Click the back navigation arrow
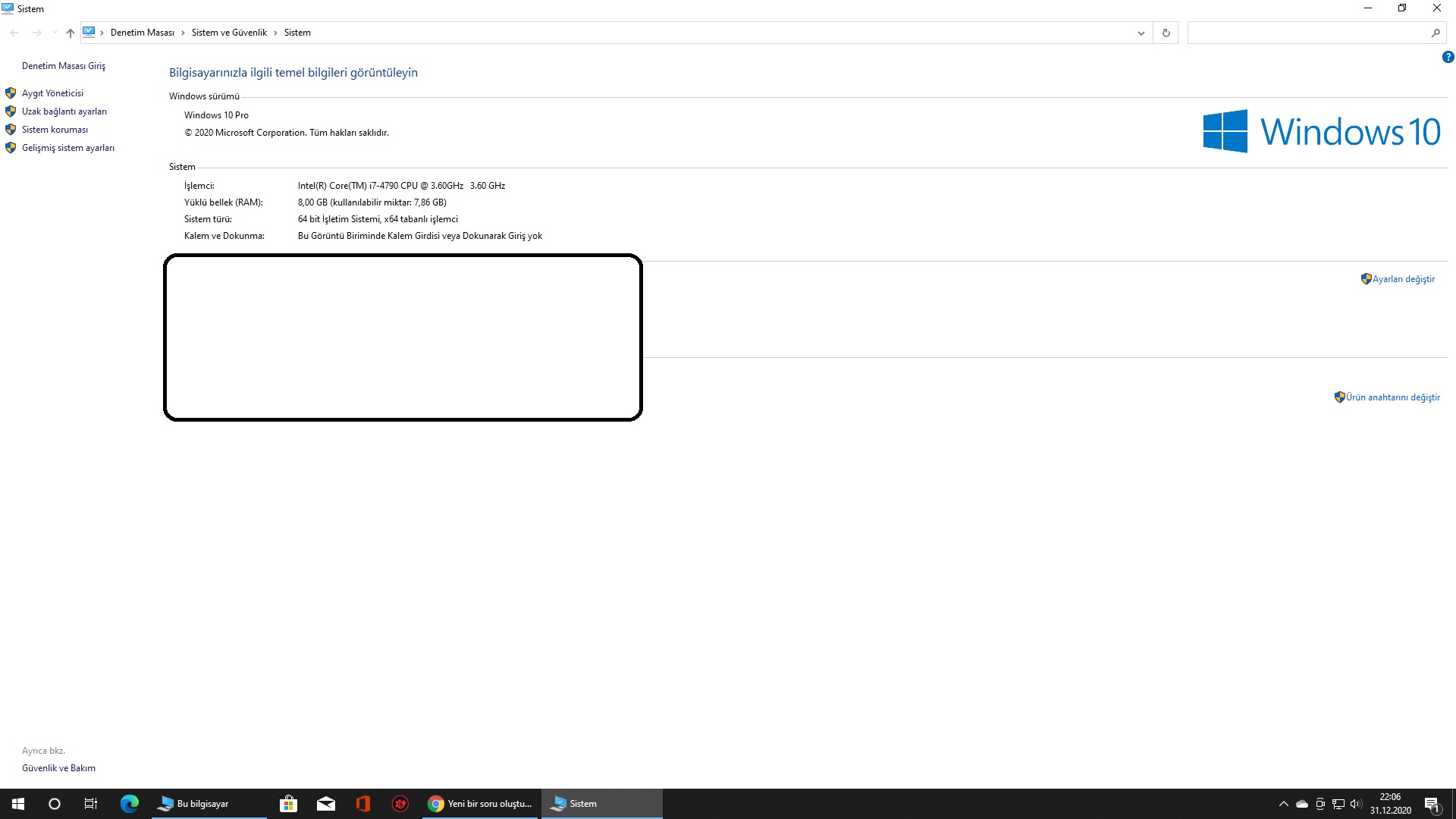The image size is (1456, 819). click(x=14, y=33)
